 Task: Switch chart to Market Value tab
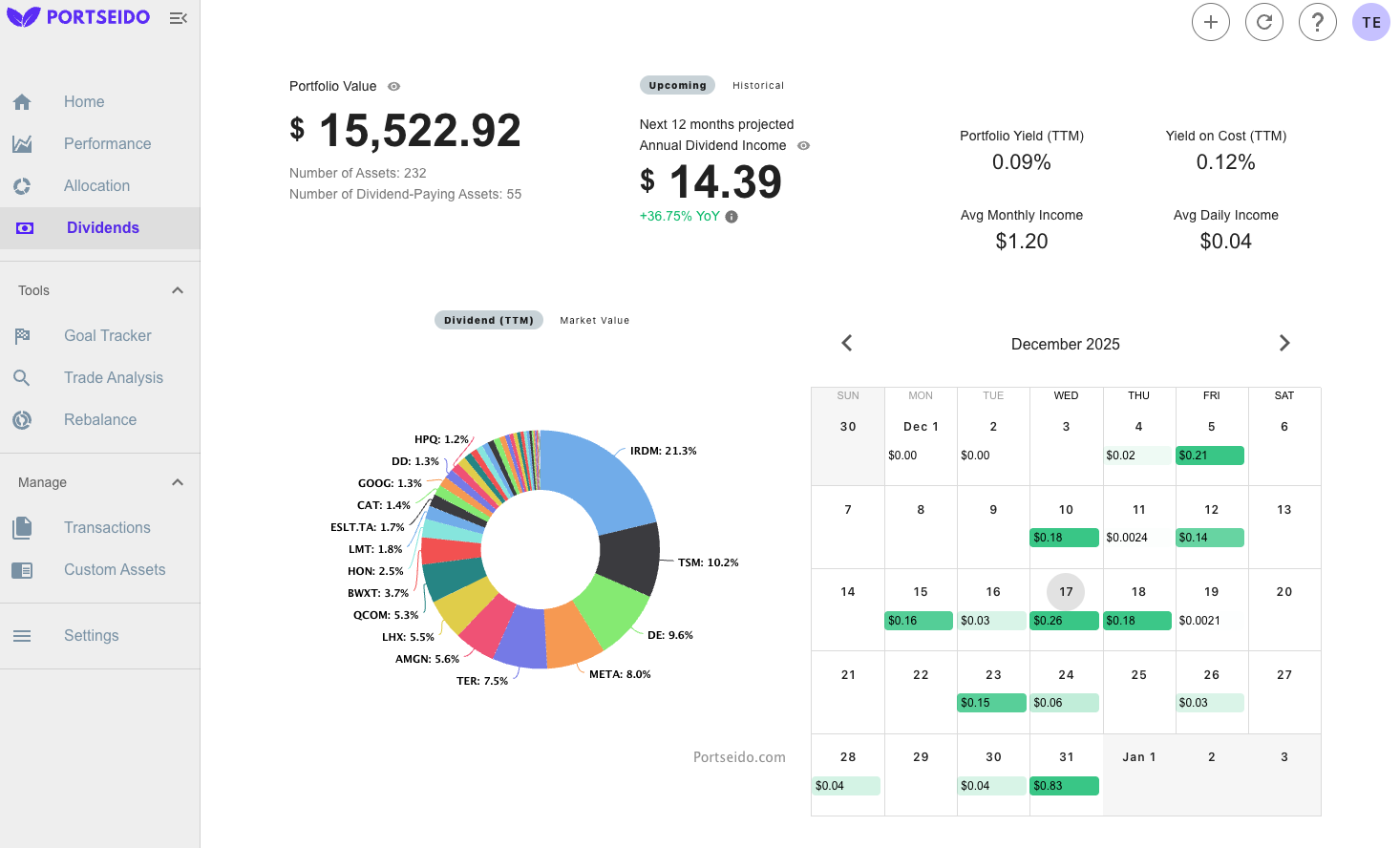coord(594,320)
